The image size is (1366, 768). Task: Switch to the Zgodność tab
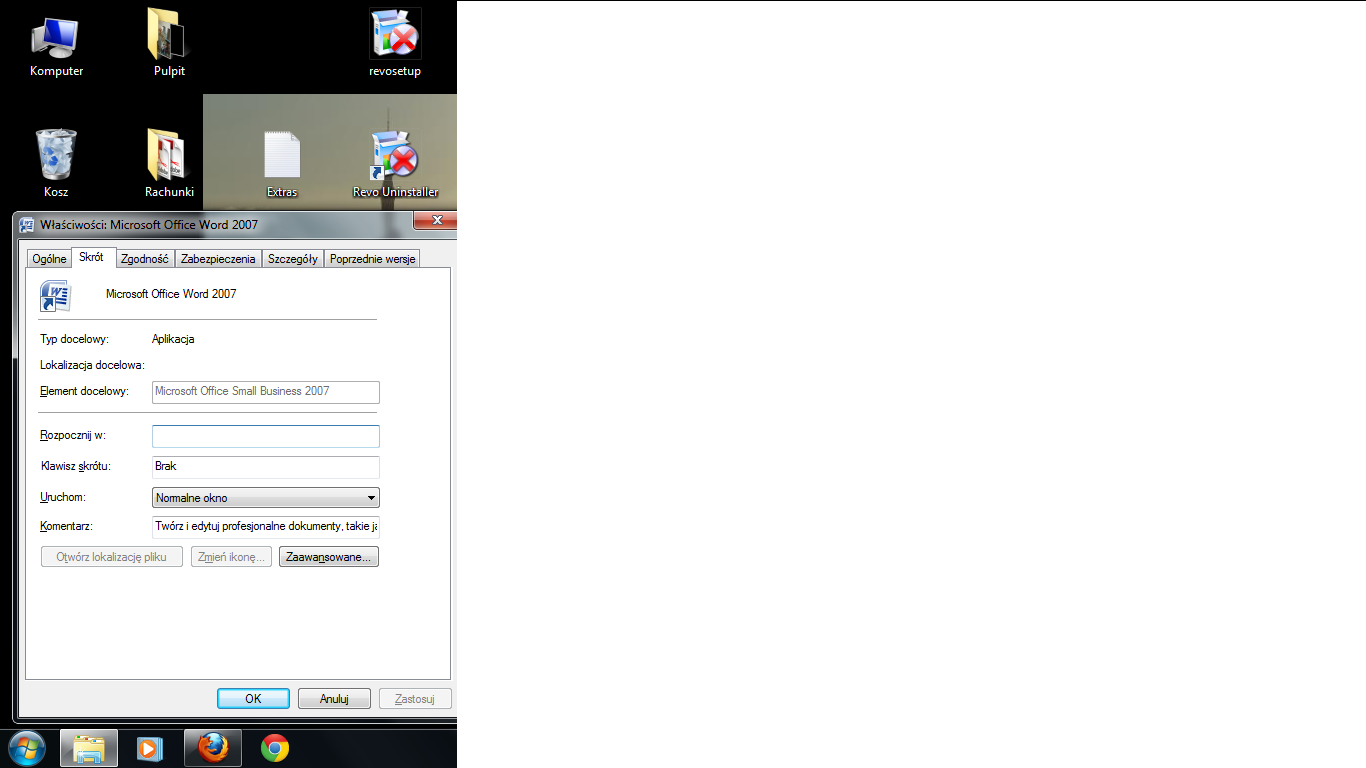click(x=145, y=259)
